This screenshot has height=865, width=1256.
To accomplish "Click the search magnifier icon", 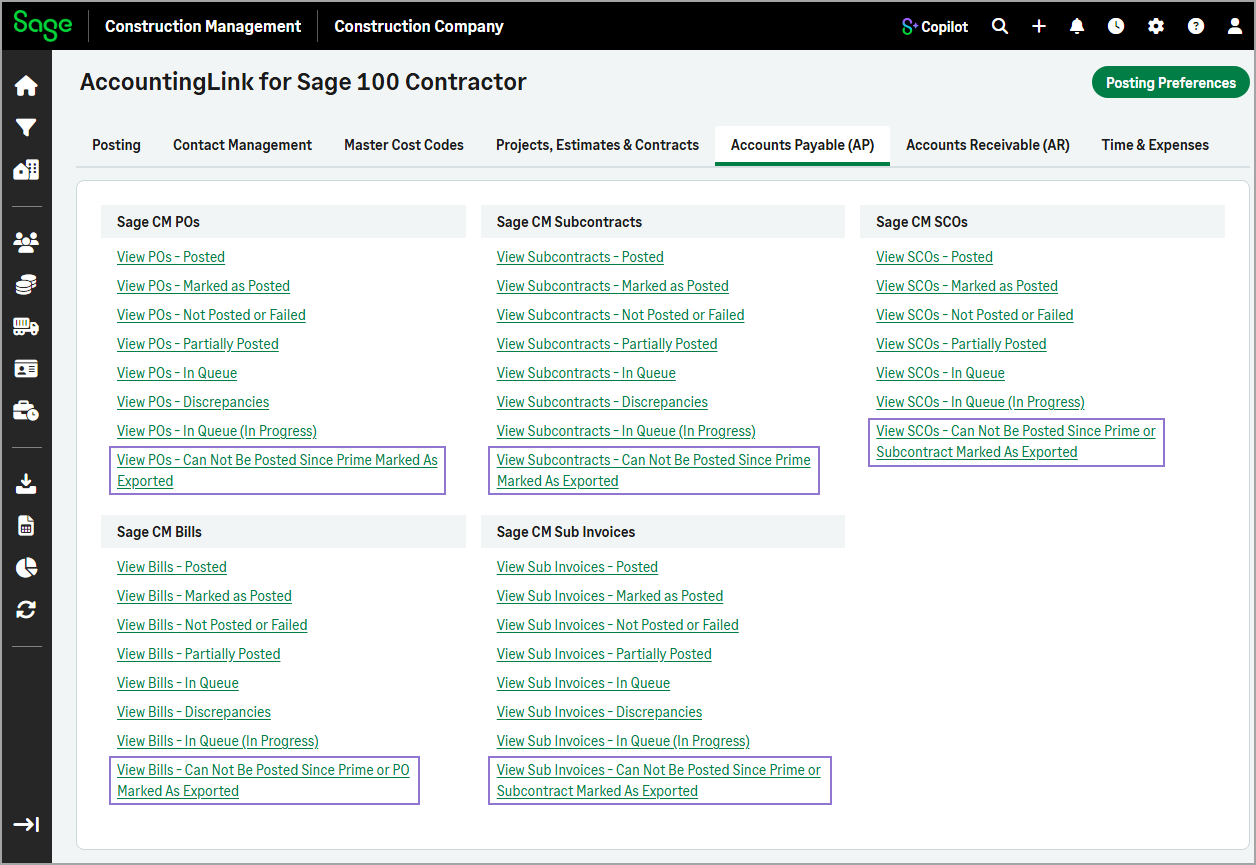I will click(x=1000, y=26).
